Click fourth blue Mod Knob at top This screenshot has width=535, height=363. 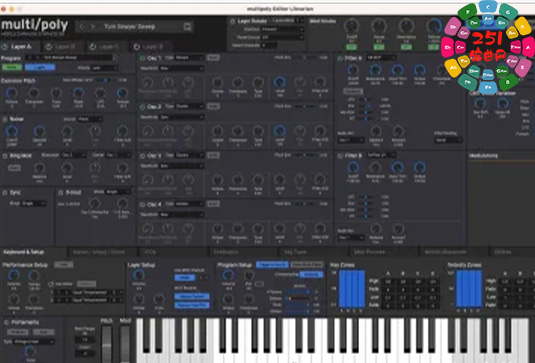point(434,26)
